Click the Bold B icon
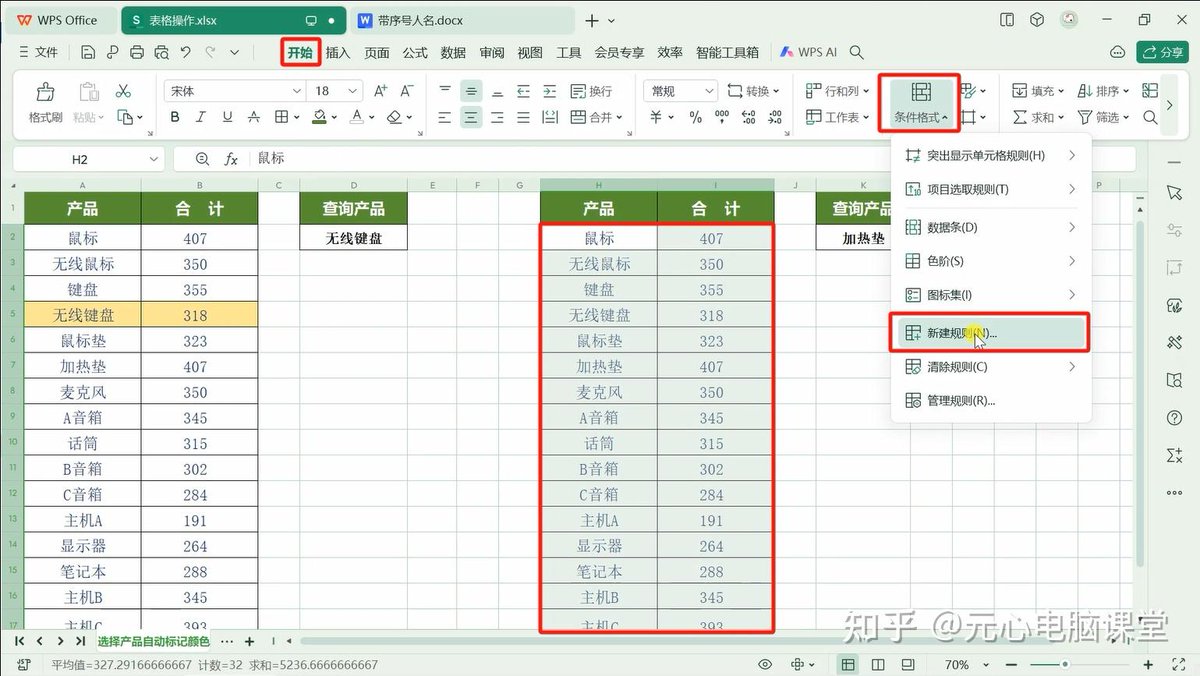The height and width of the screenshot is (676, 1200). click(175, 117)
